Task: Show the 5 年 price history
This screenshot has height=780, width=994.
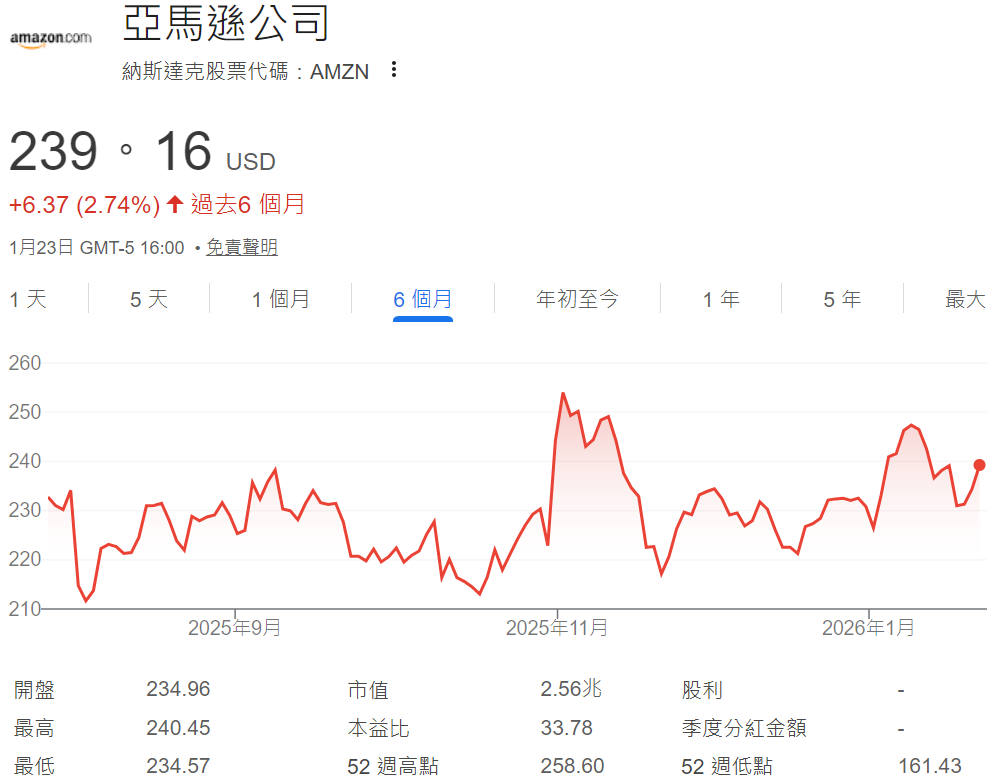Action: coord(841,299)
